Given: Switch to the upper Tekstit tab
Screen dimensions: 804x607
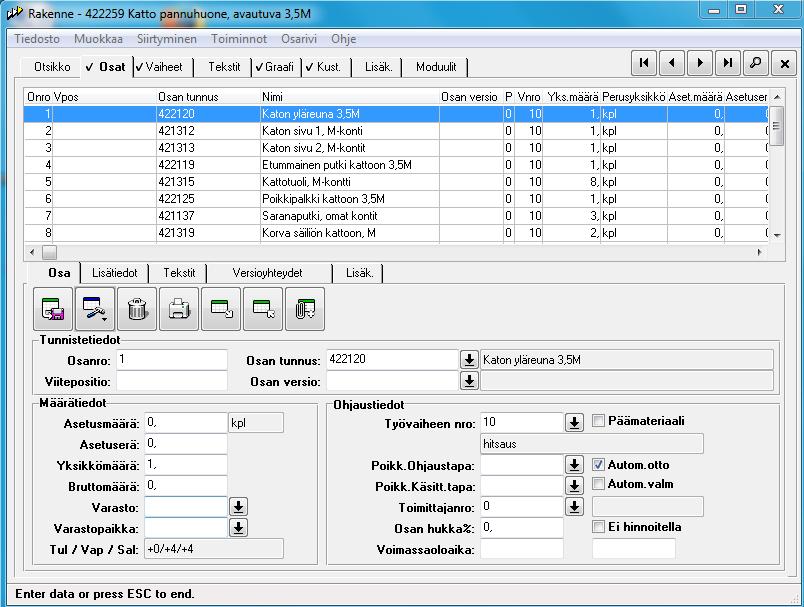Looking at the screenshot, I should click(224, 67).
